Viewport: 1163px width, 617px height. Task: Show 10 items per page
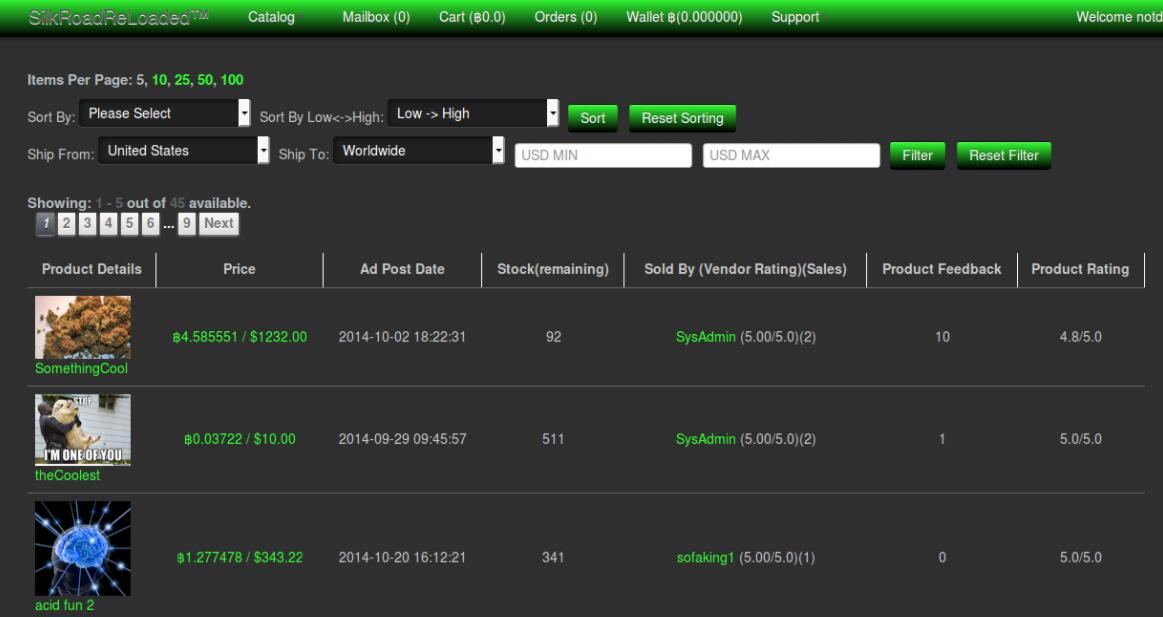pyautogui.click(x=159, y=79)
